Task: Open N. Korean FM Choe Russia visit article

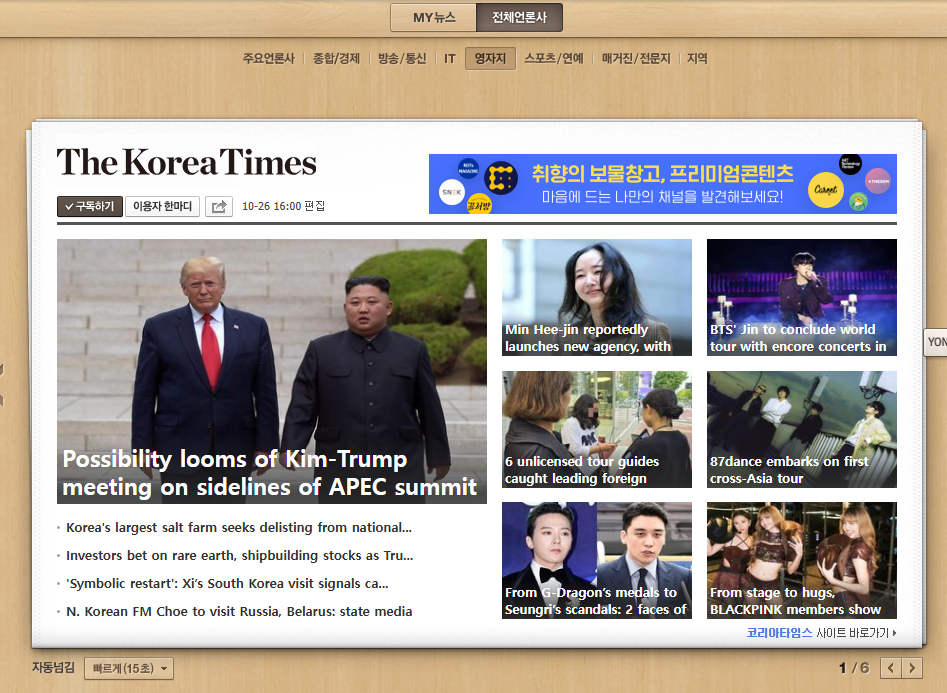Action: [x=238, y=612]
